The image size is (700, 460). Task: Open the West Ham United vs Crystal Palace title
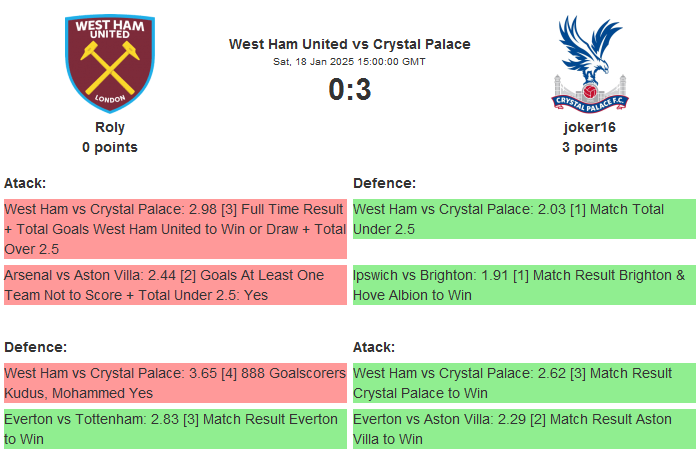[349, 44]
